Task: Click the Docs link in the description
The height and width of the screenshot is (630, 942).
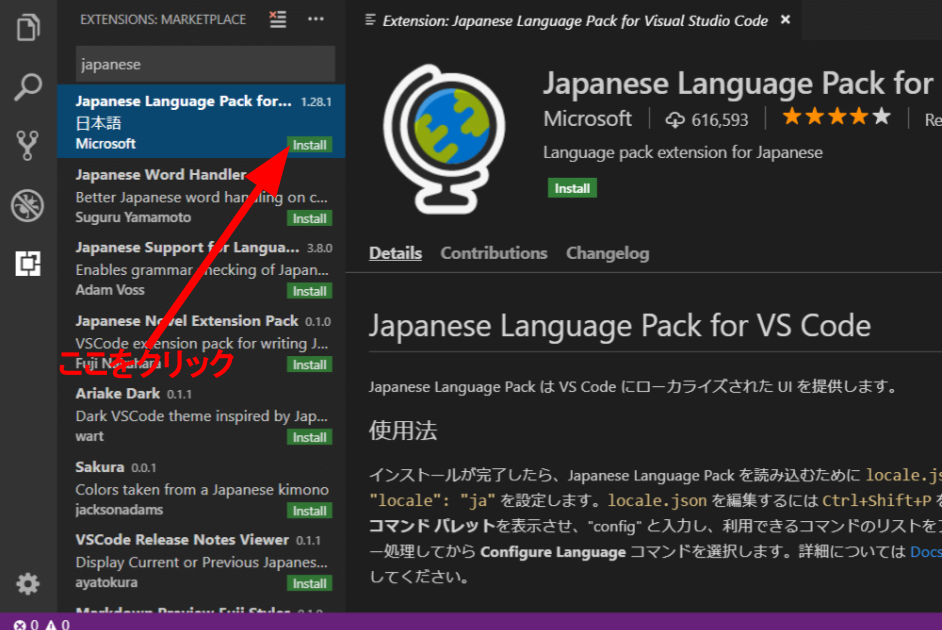Action: coord(926,551)
